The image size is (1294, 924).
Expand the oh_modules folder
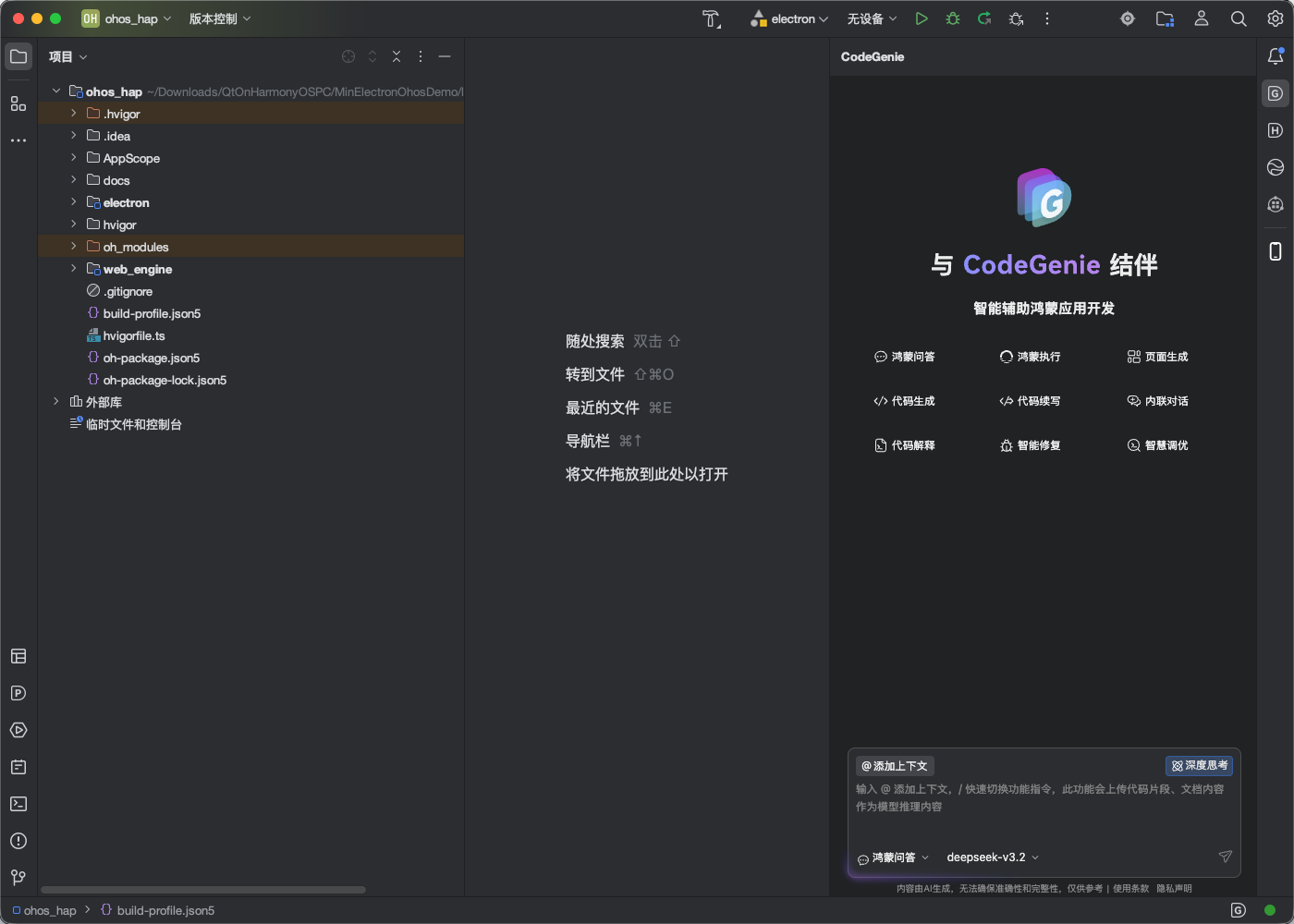(x=74, y=247)
